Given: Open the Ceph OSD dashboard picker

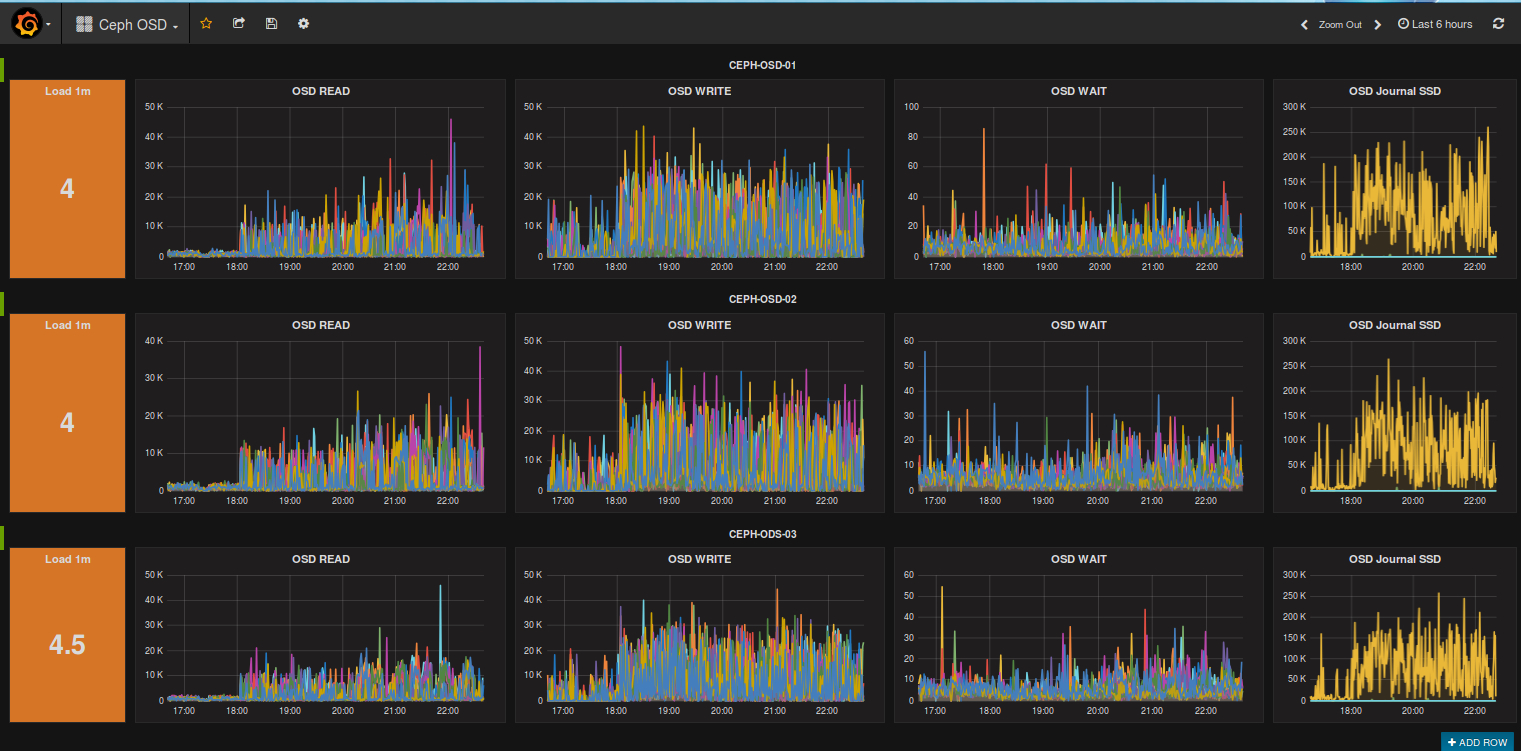Looking at the screenshot, I should [x=127, y=25].
